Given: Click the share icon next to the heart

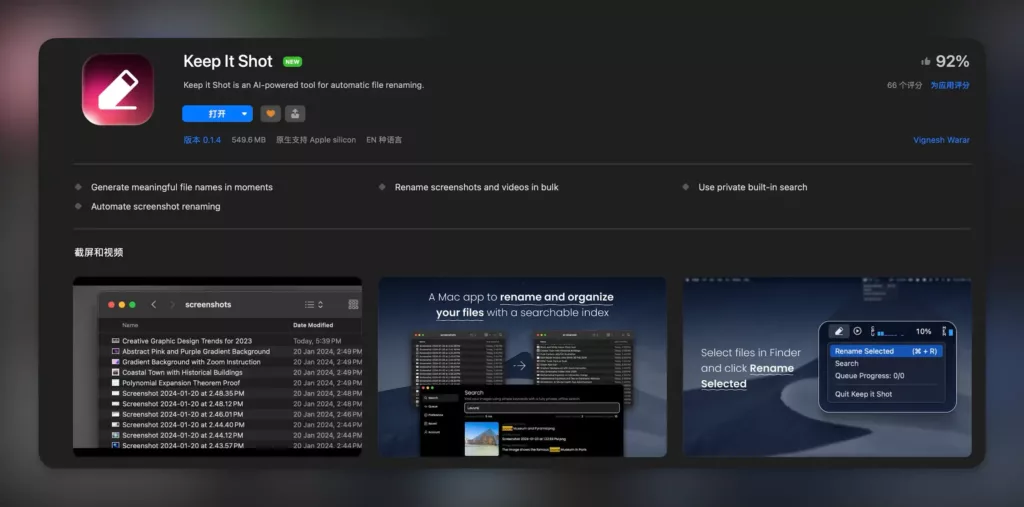Looking at the screenshot, I should pyautogui.click(x=295, y=114).
